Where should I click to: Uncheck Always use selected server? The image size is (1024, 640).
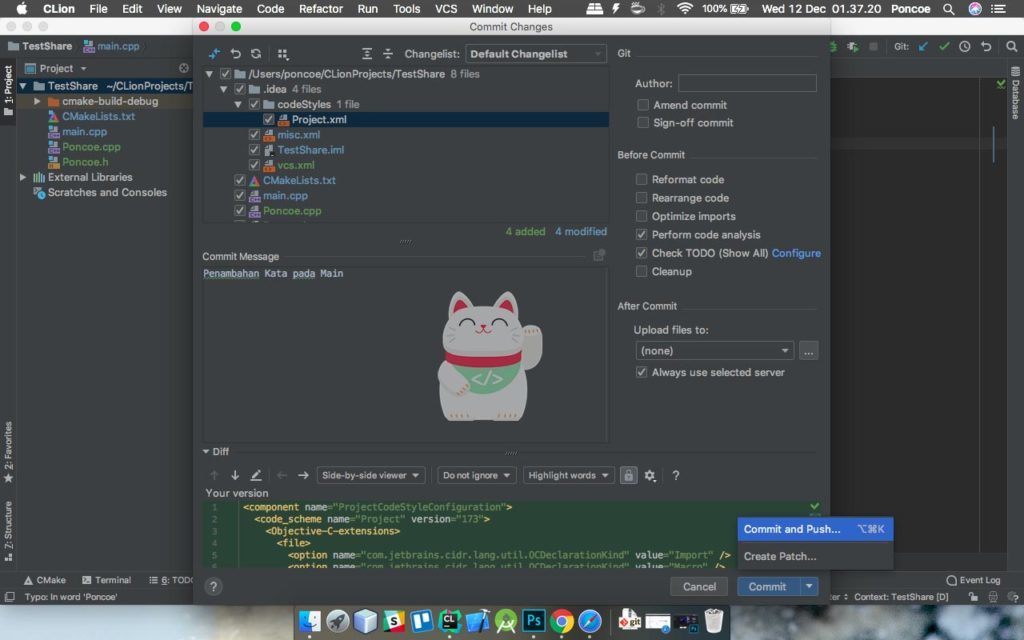[x=641, y=372]
